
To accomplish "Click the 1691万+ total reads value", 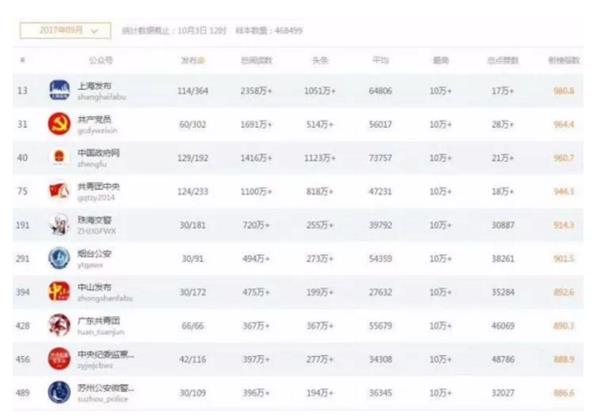I will [256, 124].
